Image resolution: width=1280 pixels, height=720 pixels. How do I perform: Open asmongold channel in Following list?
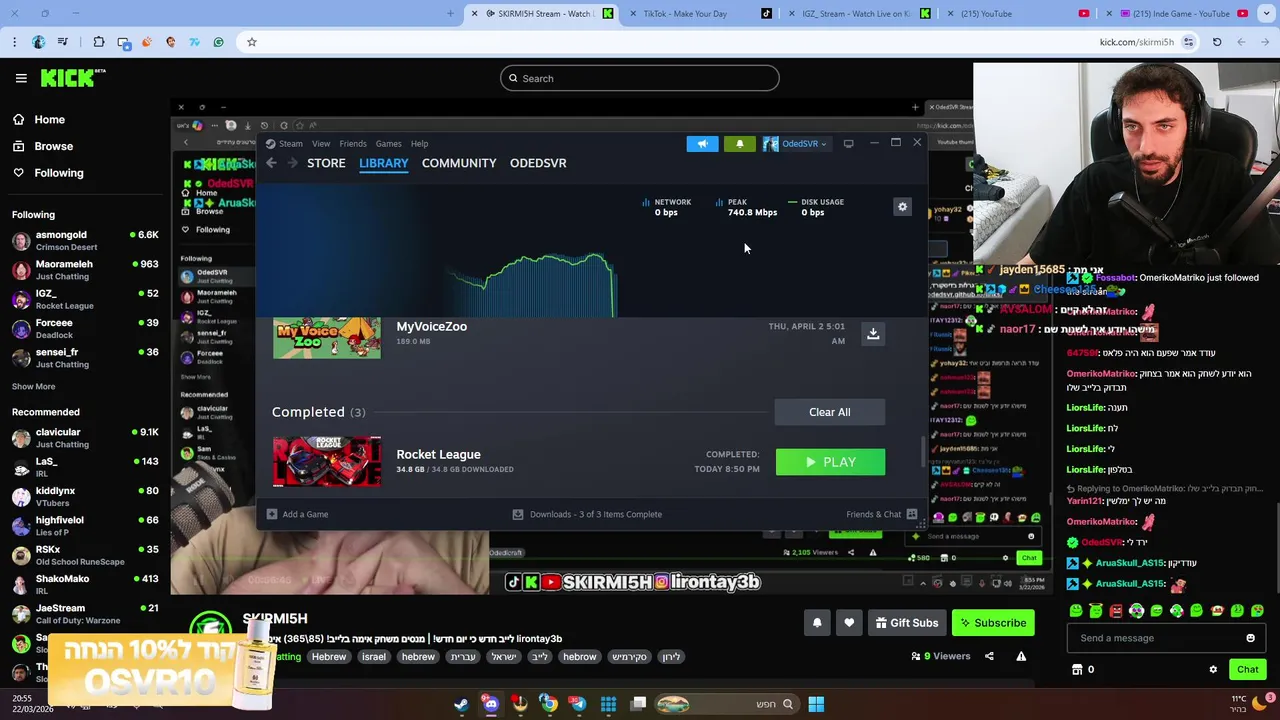click(85, 240)
